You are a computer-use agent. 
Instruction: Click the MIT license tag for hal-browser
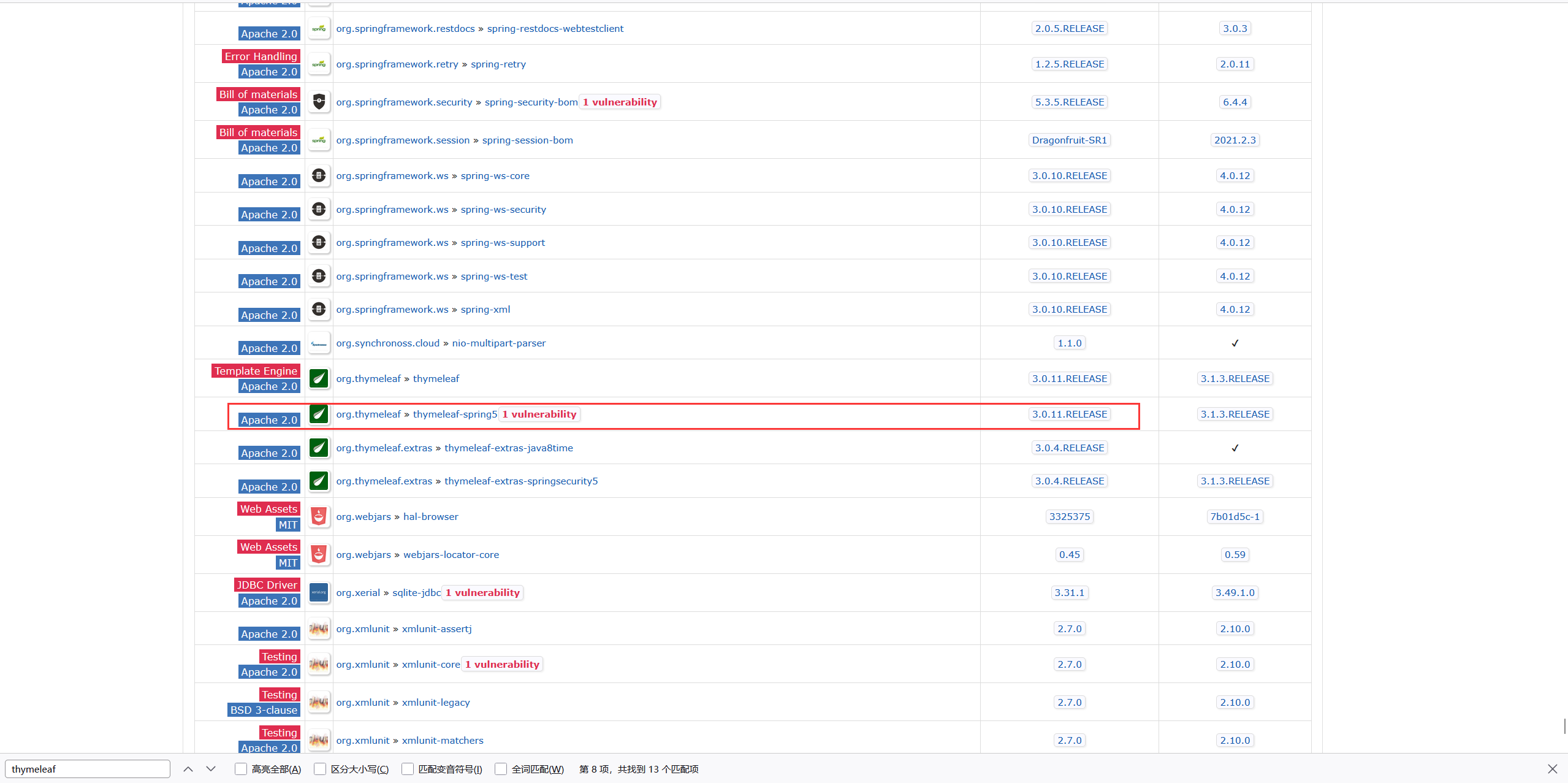(288, 525)
